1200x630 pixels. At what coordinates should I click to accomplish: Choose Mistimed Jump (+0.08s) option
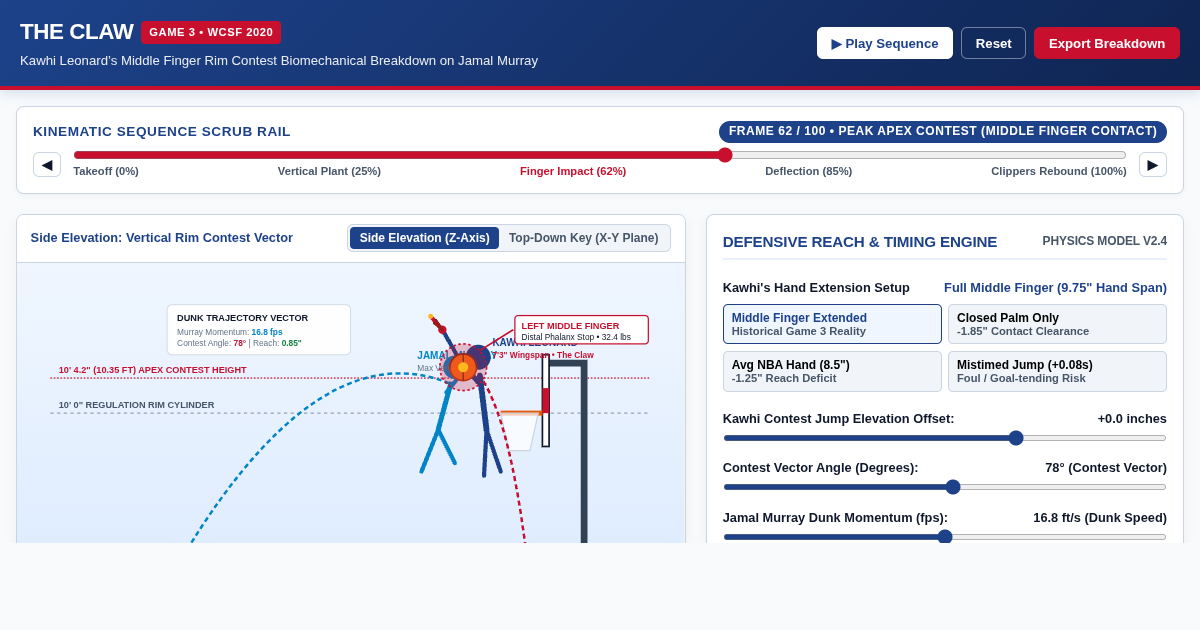point(1057,371)
